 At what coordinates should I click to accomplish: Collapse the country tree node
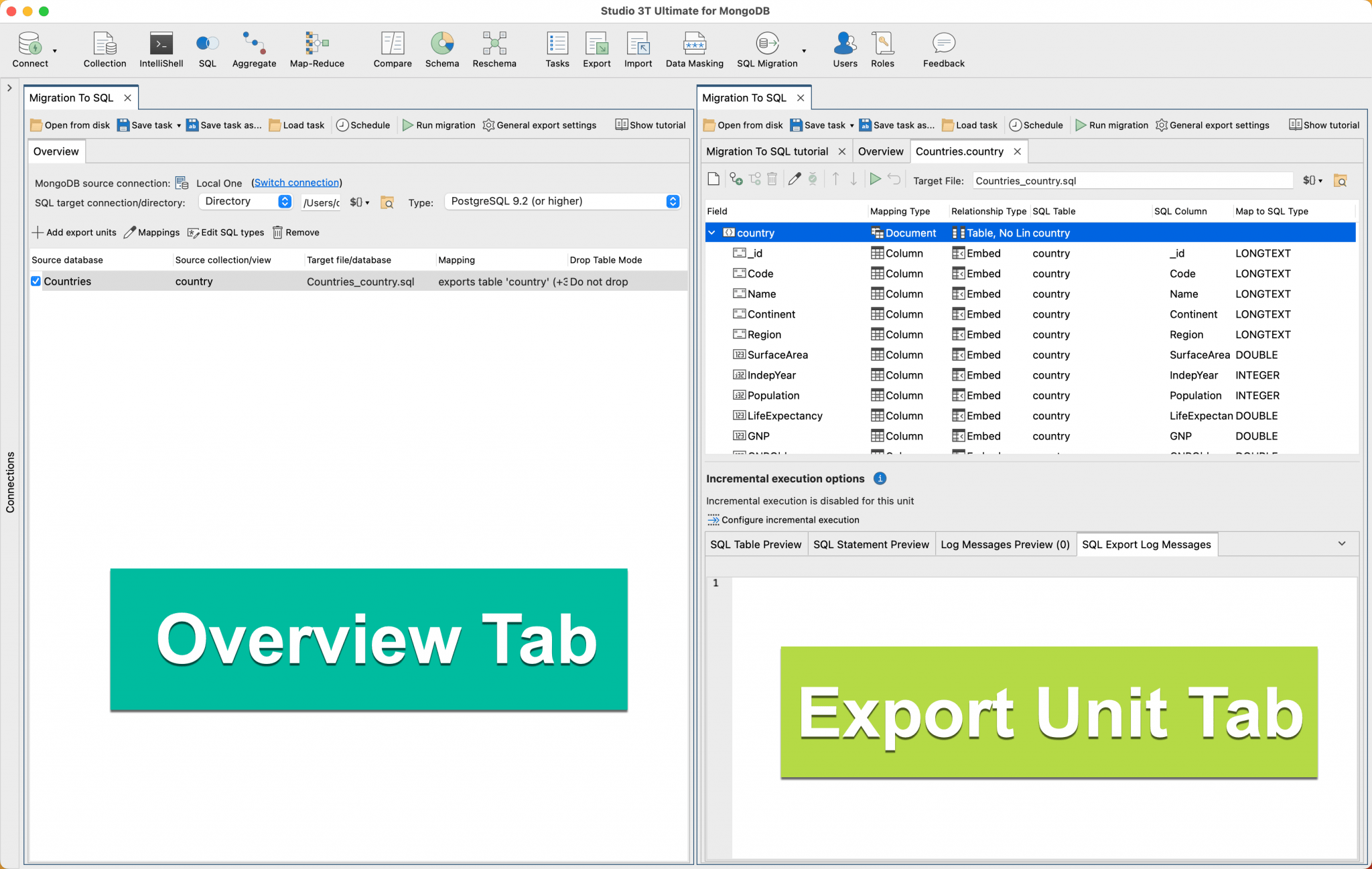click(711, 232)
